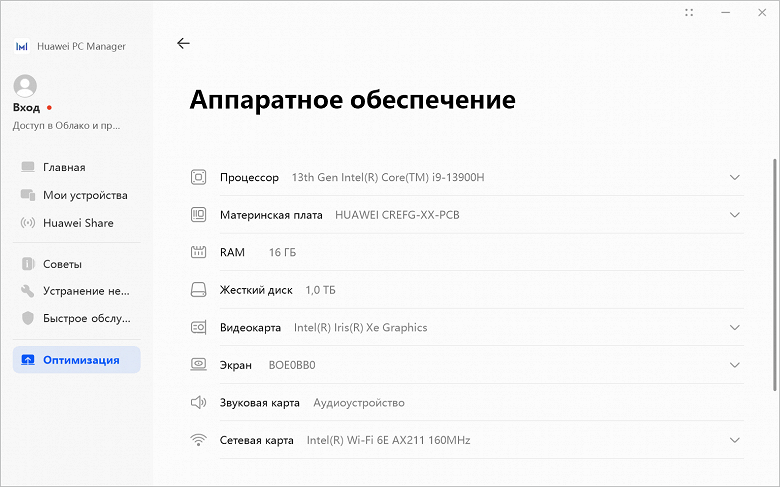Expand the Экран display details
The height and width of the screenshot is (487, 780).
click(735, 365)
